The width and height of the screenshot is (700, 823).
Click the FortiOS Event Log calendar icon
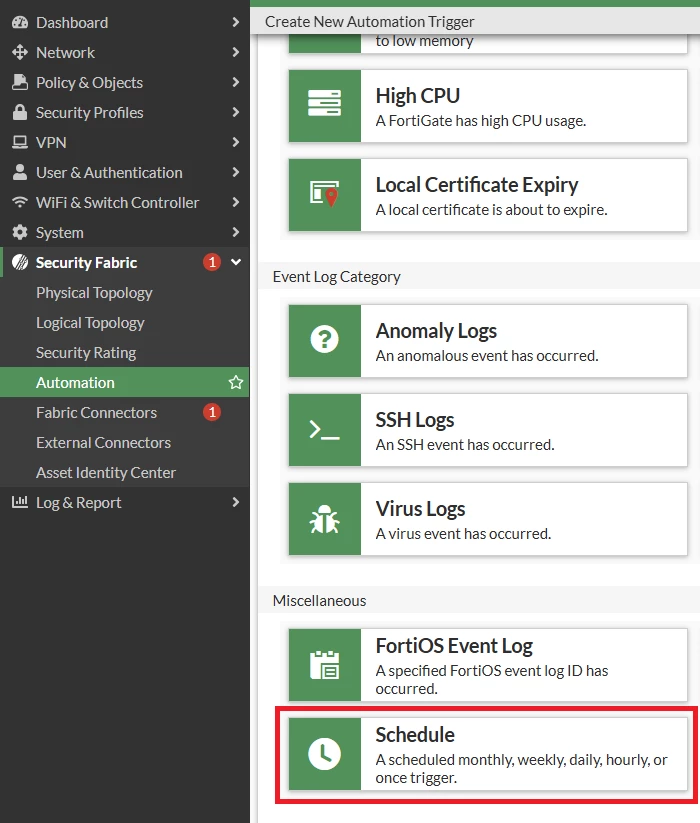324,665
